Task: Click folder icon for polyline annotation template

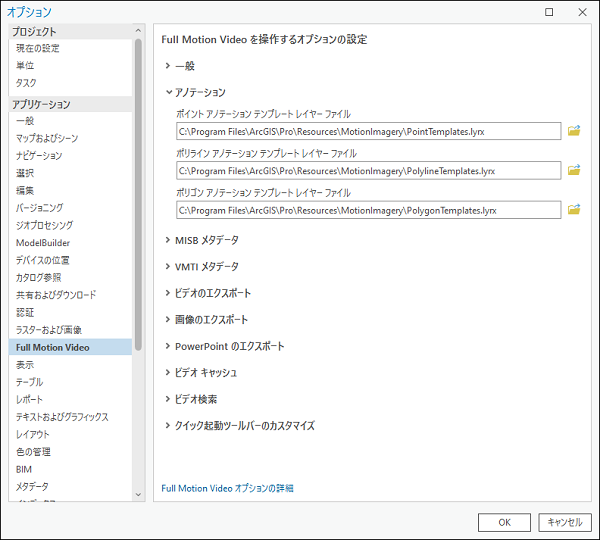Action: click(x=574, y=171)
